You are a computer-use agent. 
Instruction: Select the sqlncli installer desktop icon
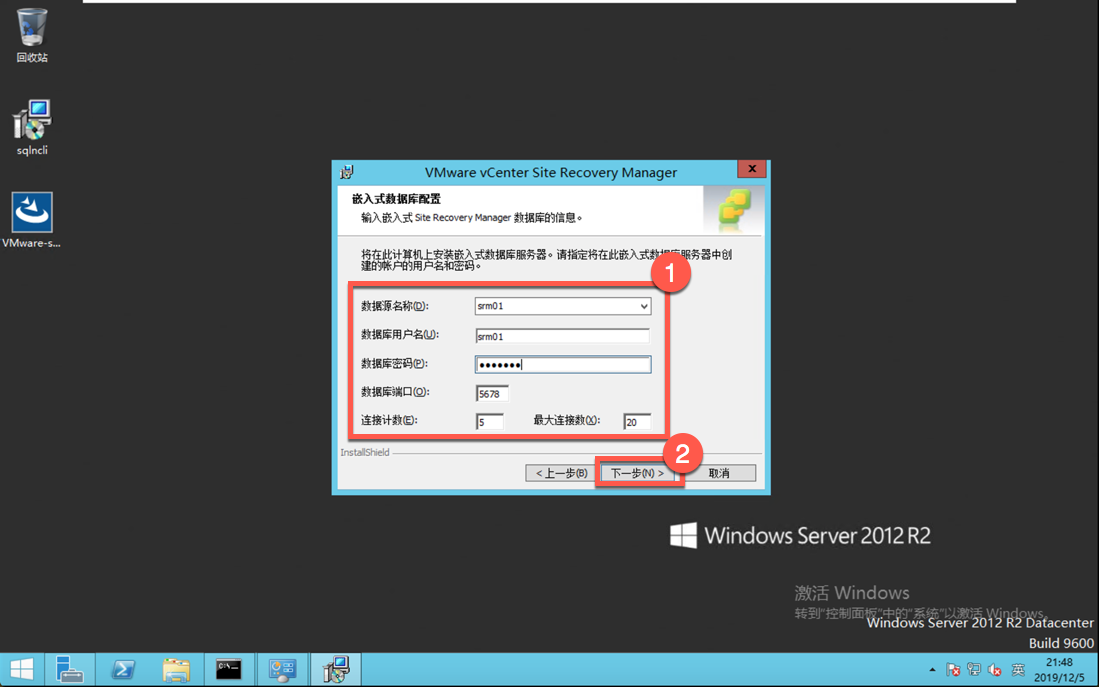pos(32,128)
